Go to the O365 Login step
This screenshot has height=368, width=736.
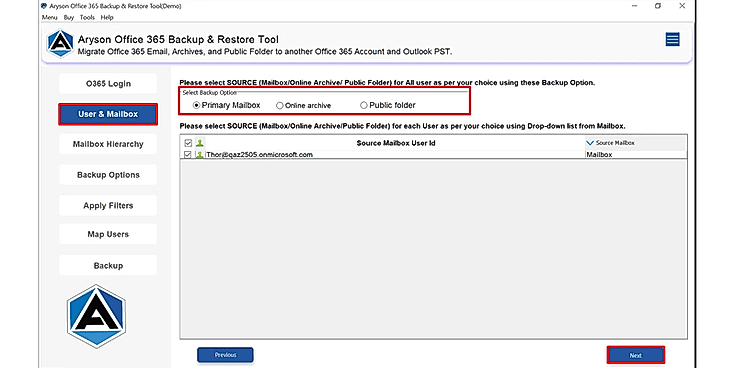click(x=108, y=84)
